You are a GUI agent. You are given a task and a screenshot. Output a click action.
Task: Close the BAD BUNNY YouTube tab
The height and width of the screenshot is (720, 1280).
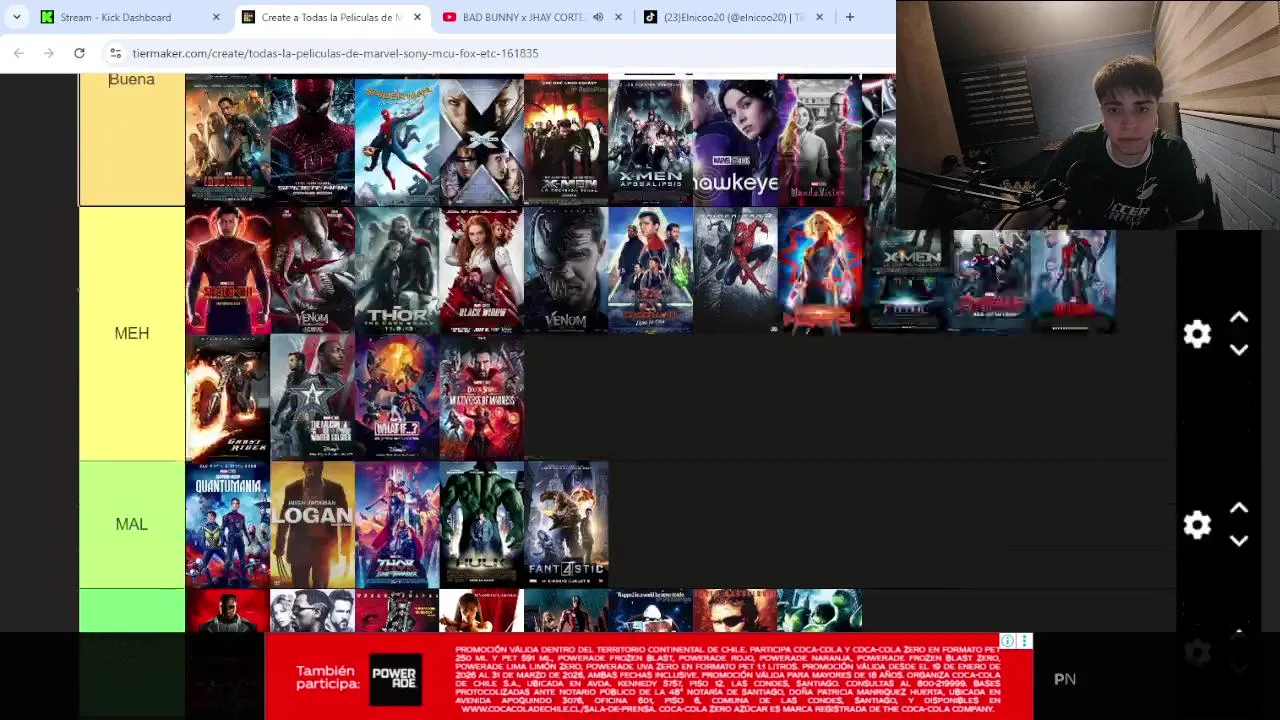(618, 17)
